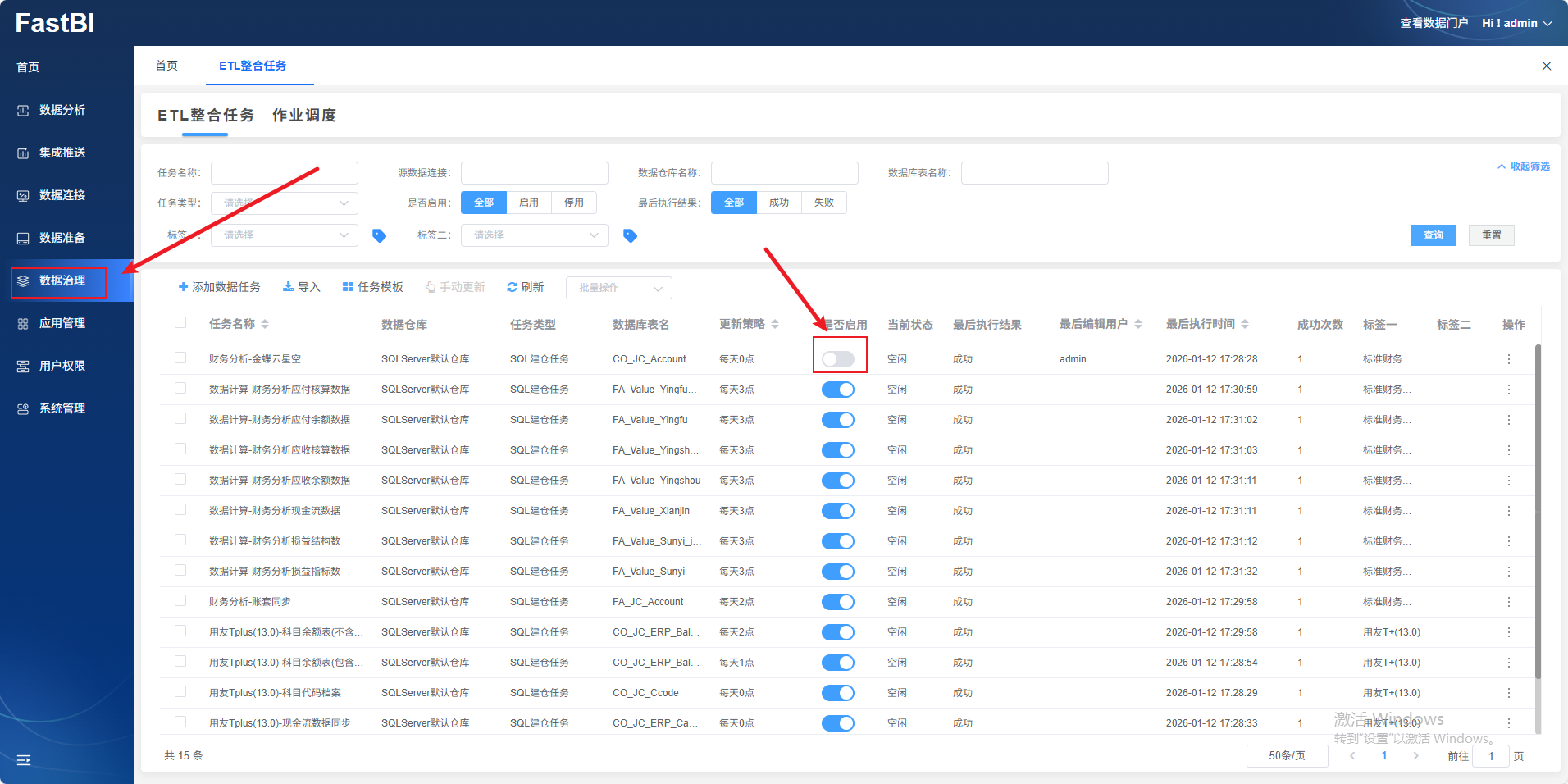Image resolution: width=1568 pixels, height=784 pixels.
Task: Enable the 财务分析-金蝶云星空 task toggle
Action: click(838, 359)
